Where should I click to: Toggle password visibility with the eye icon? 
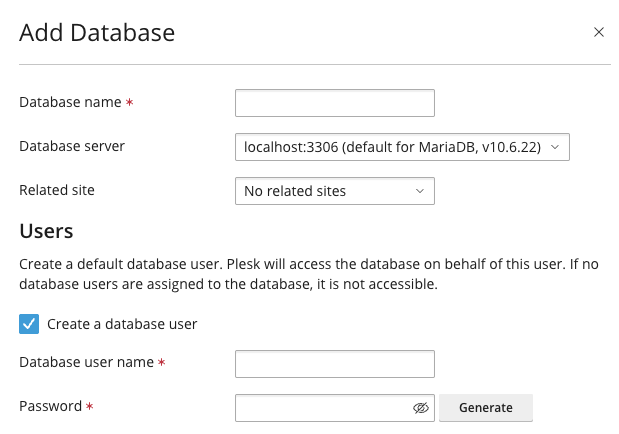(421, 408)
